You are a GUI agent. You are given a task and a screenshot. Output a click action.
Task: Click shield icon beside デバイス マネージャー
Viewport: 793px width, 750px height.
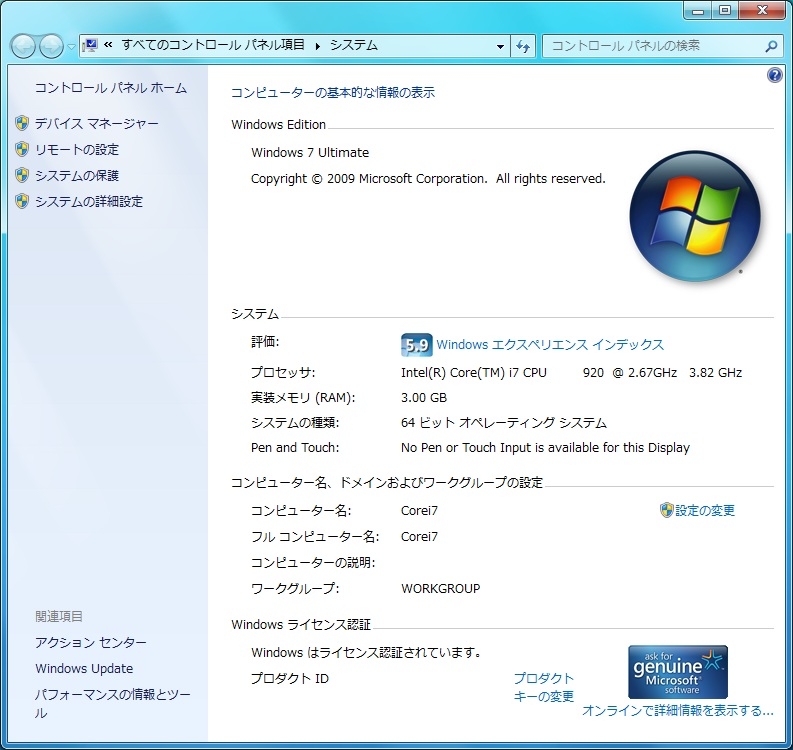(x=22, y=123)
